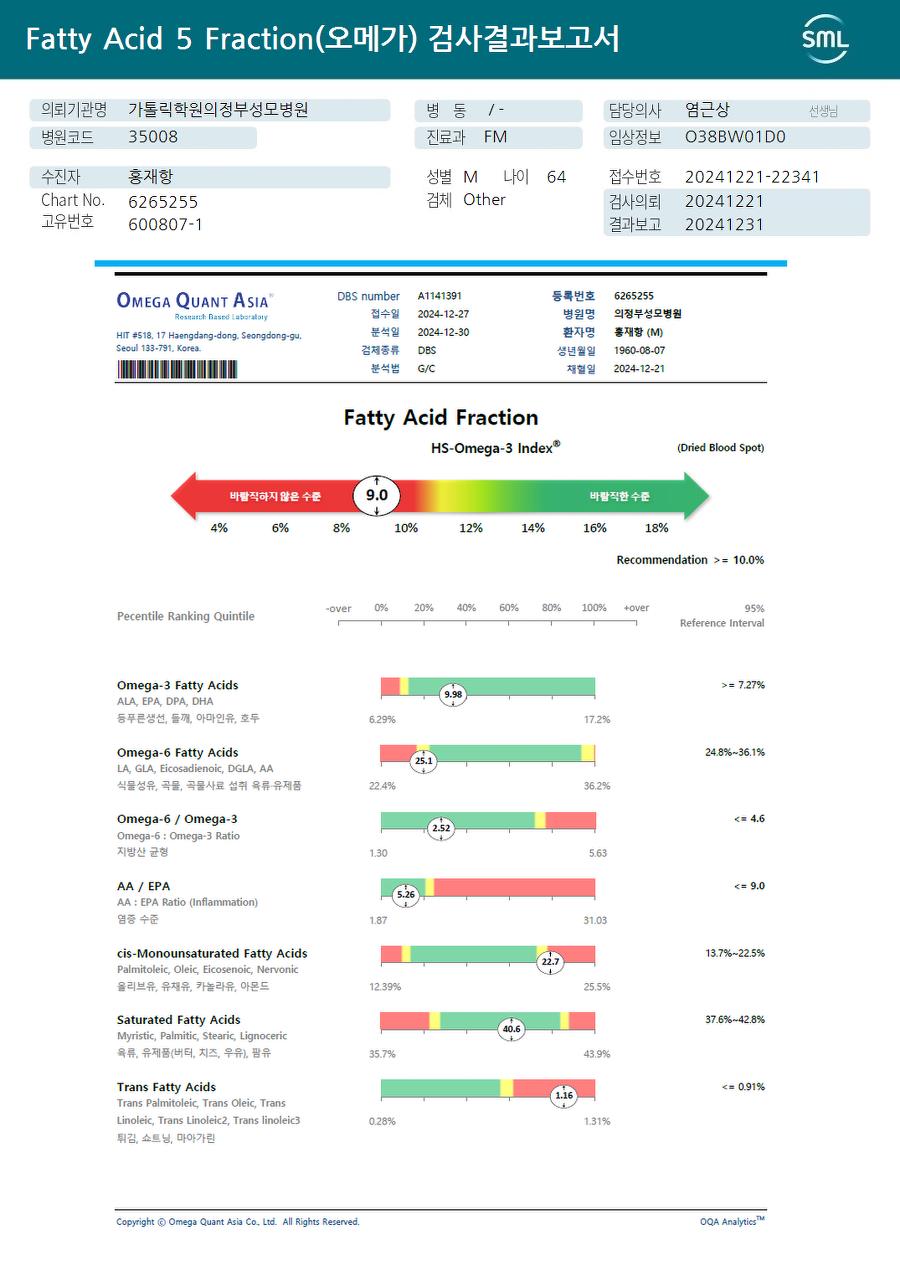This screenshot has height=1271, width=900.
Task: Click the 5.26 AA/EPA ratio marker
Action: (405, 895)
